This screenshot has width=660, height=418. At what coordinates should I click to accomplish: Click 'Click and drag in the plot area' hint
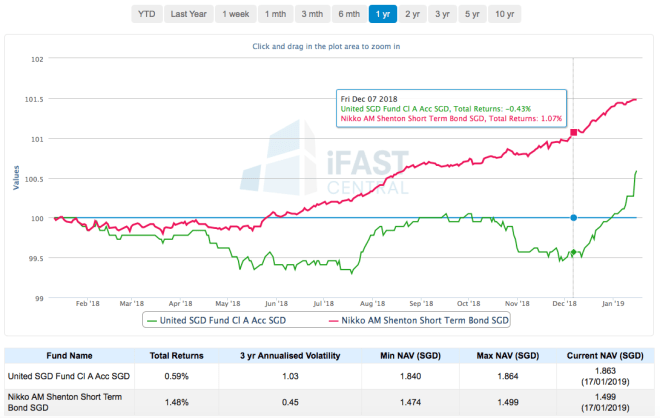click(x=326, y=46)
